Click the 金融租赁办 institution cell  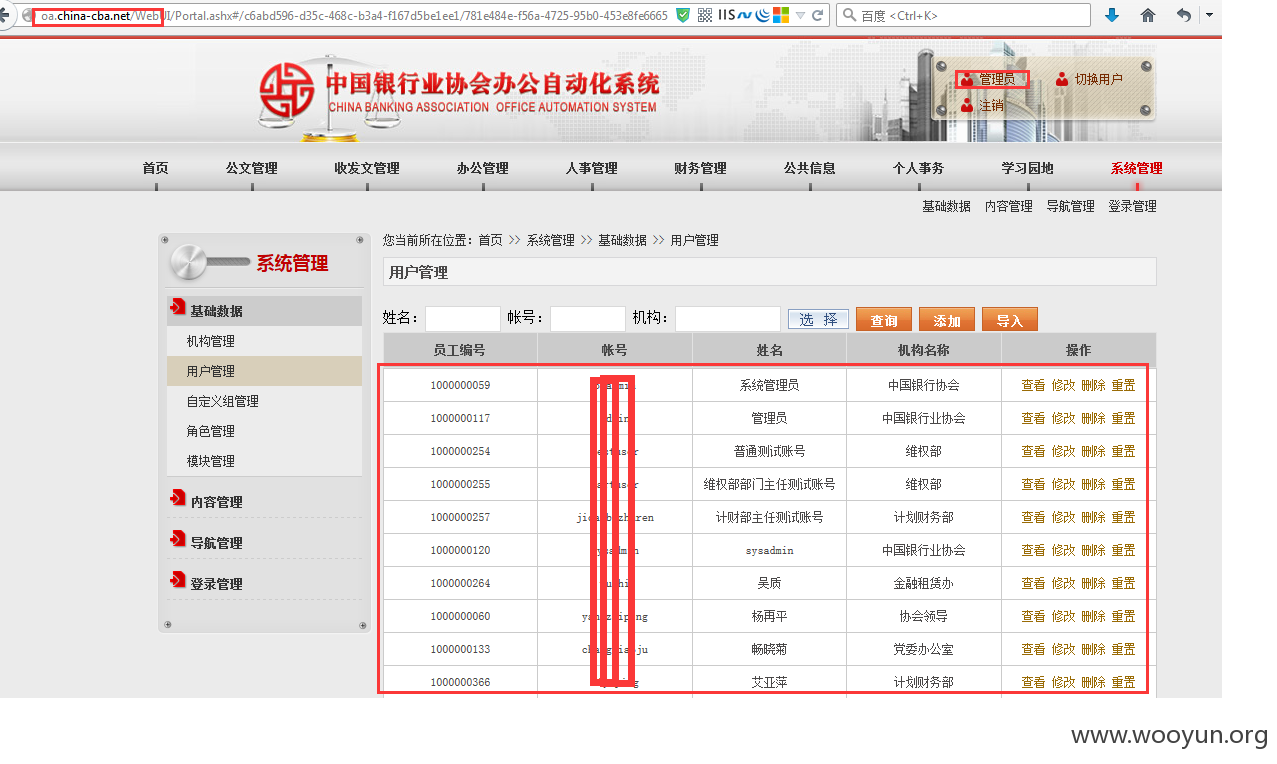923,583
